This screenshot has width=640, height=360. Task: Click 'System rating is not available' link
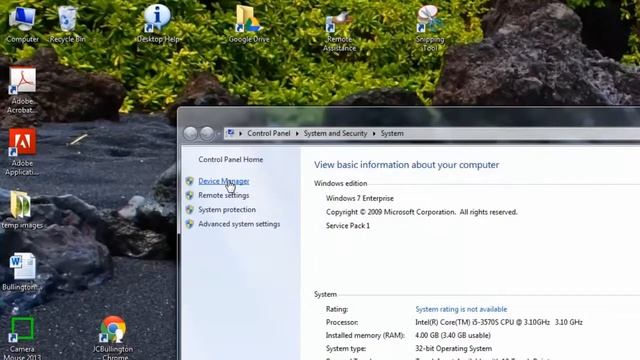(x=461, y=309)
